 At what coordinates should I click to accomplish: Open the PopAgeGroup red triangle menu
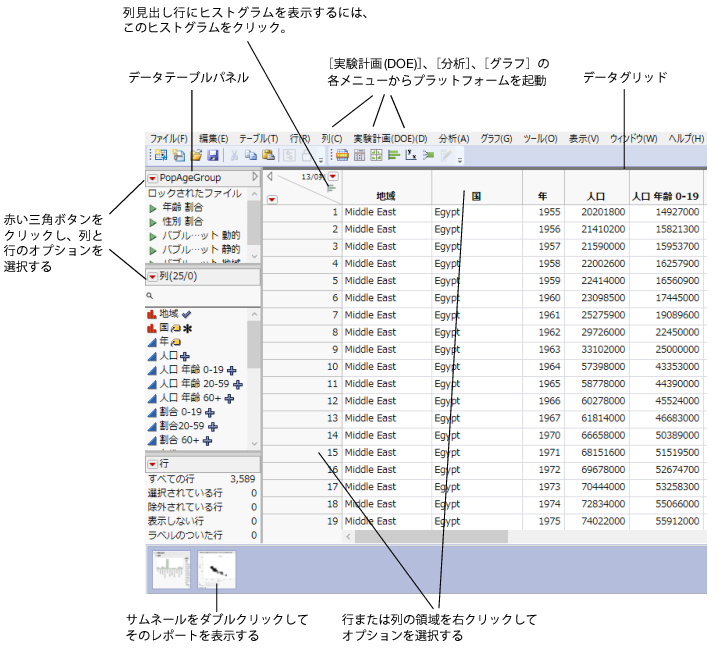coord(153,178)
